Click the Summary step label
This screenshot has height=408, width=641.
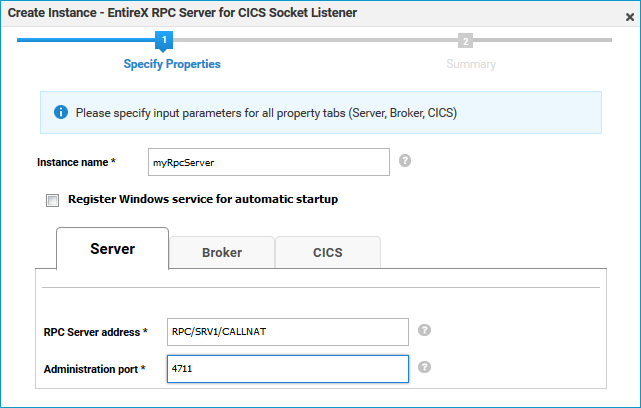(x=471, y=64)
